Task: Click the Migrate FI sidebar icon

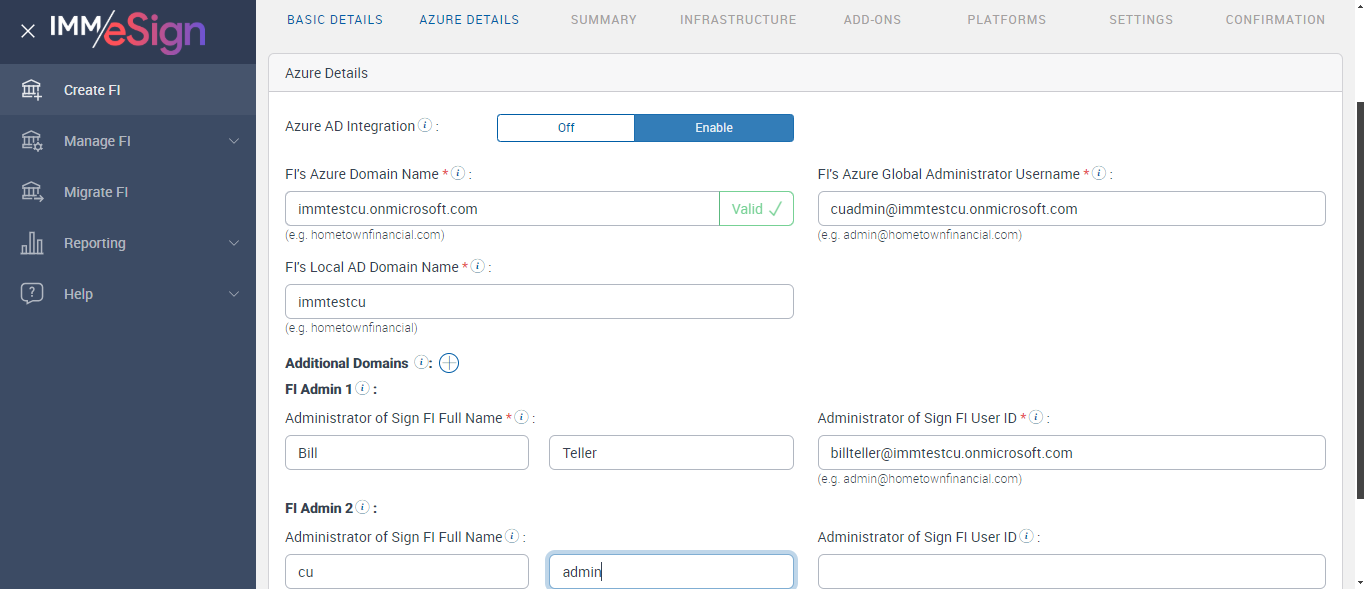Action: [32, 192]
